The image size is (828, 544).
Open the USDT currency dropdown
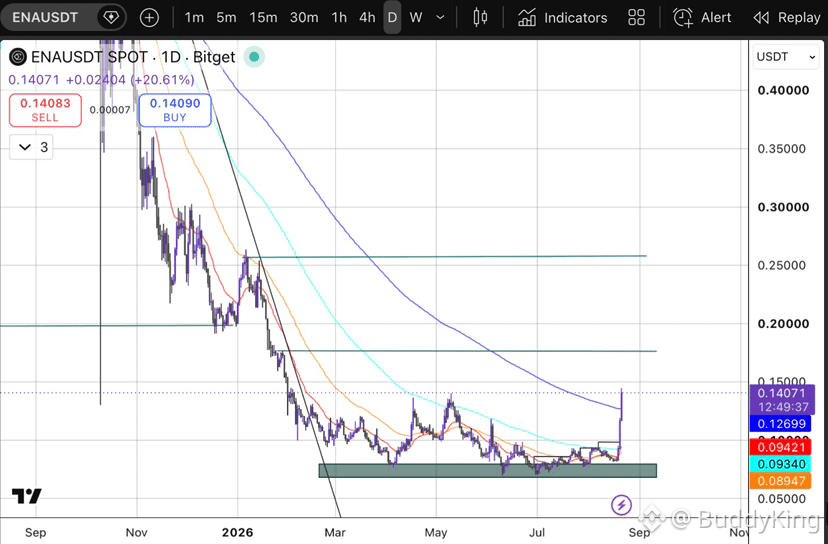point(786,57)
